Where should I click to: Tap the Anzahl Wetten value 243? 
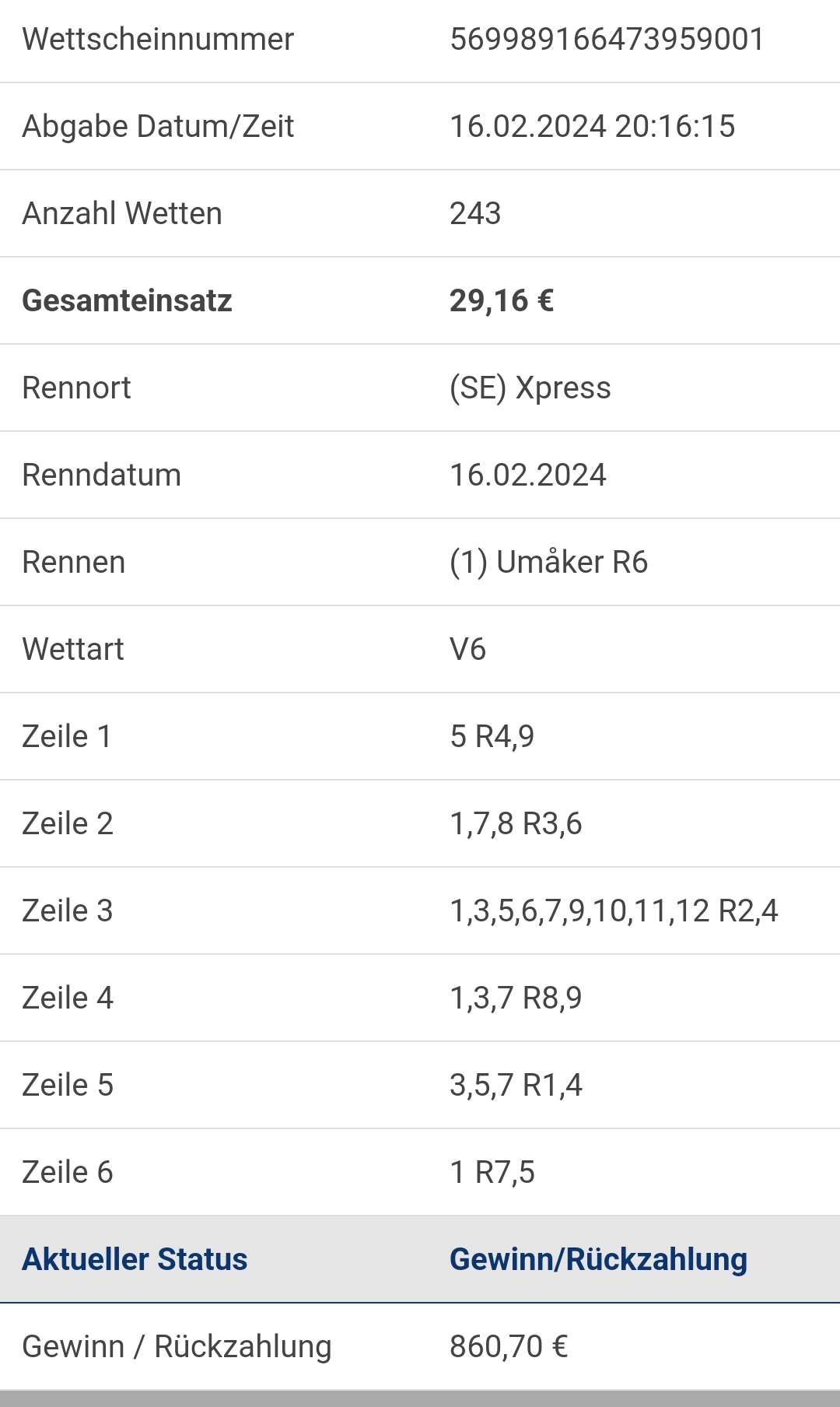(x=475, y=213)
